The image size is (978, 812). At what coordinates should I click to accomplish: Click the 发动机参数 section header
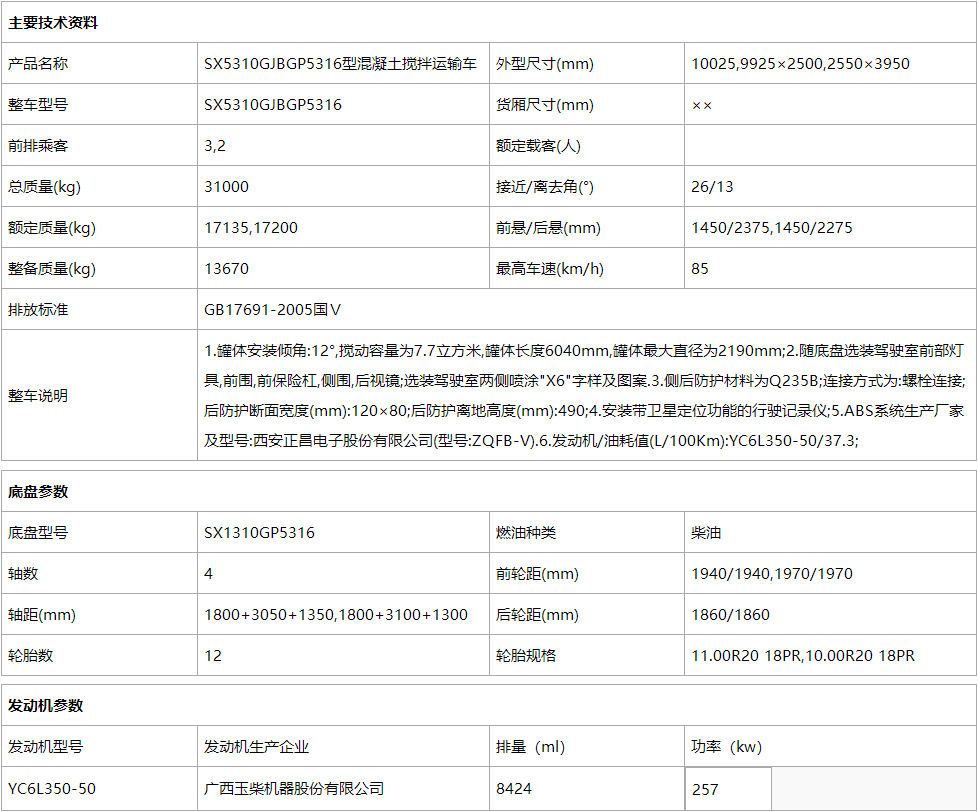click(x=46, y=705)
